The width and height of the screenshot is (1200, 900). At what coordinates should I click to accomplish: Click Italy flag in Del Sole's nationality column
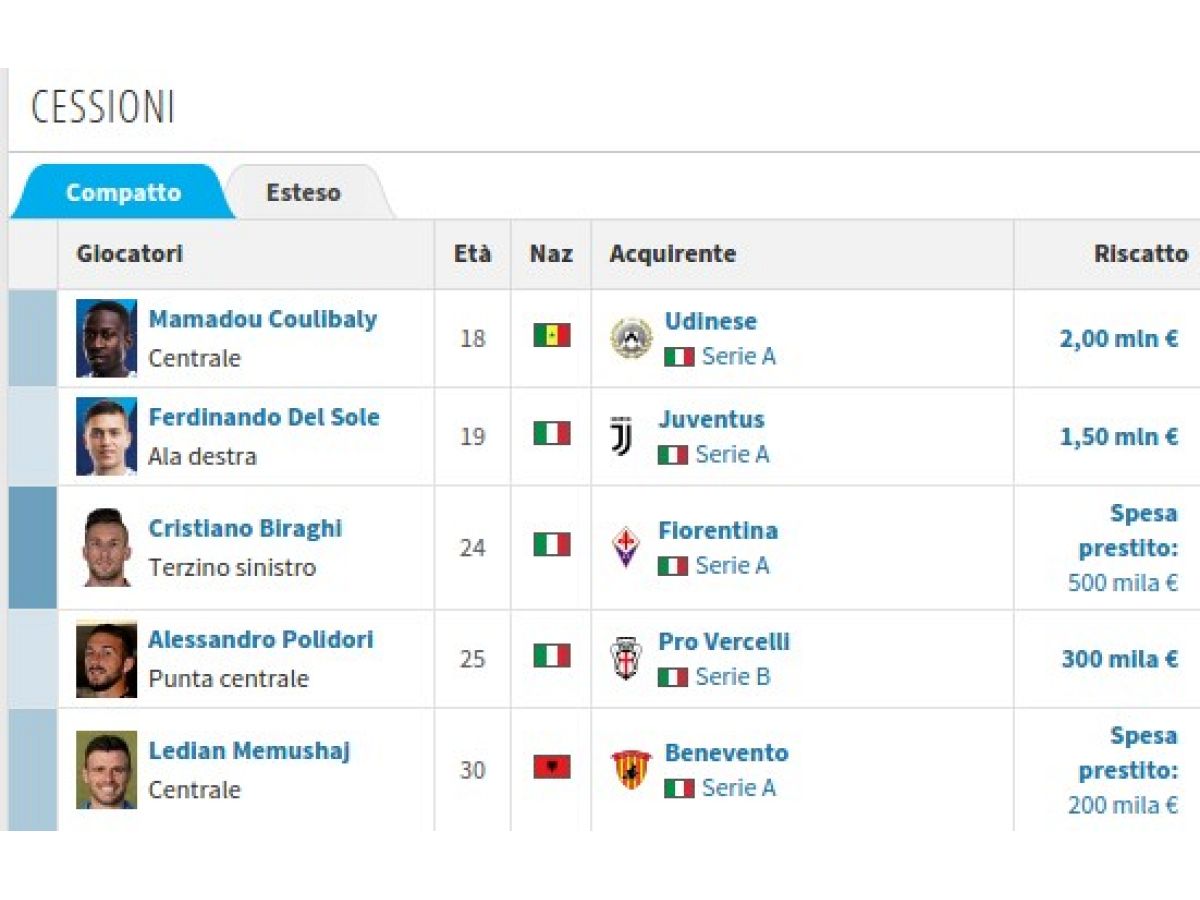[x=551, y=433]
